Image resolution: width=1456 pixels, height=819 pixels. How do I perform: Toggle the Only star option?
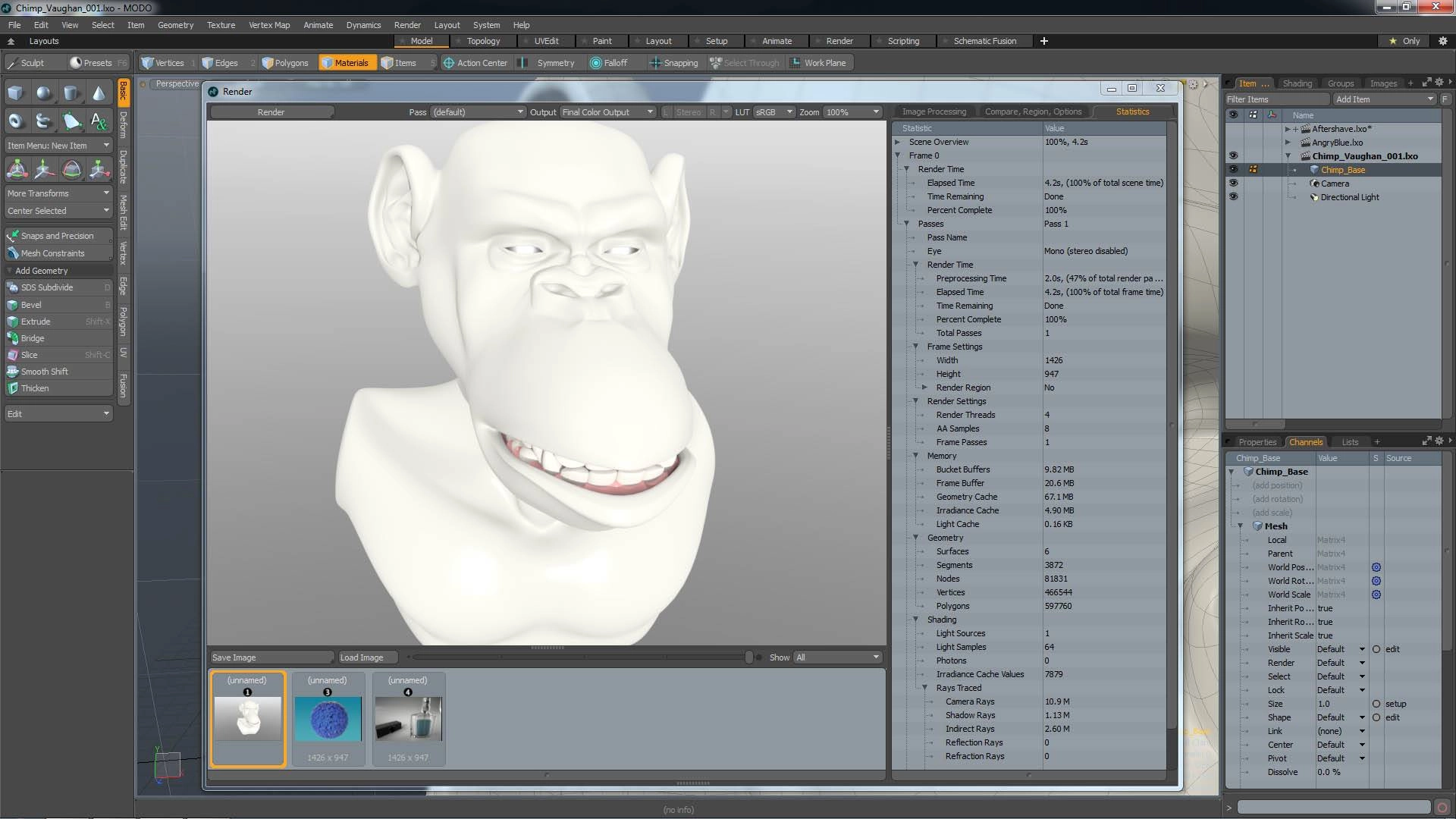pos(1404,41)
